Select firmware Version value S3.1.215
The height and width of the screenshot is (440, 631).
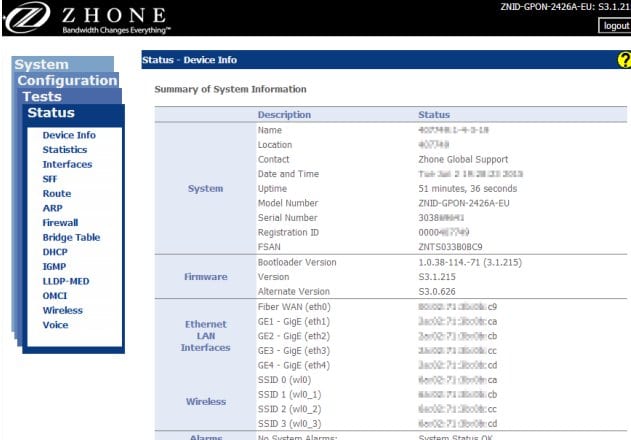coord(437,277)
